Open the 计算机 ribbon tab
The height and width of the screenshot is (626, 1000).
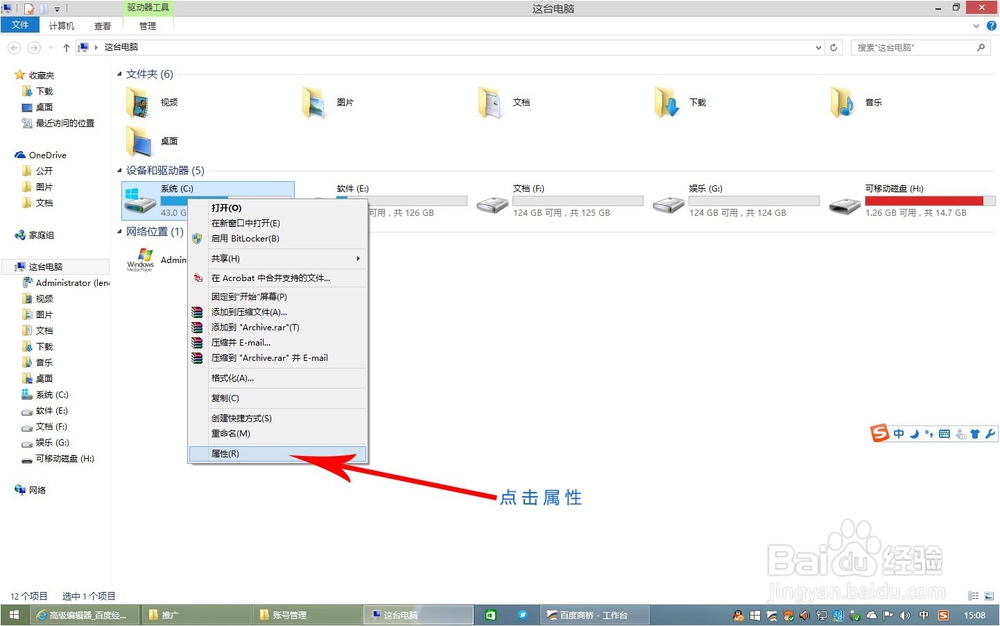(61, 25)
